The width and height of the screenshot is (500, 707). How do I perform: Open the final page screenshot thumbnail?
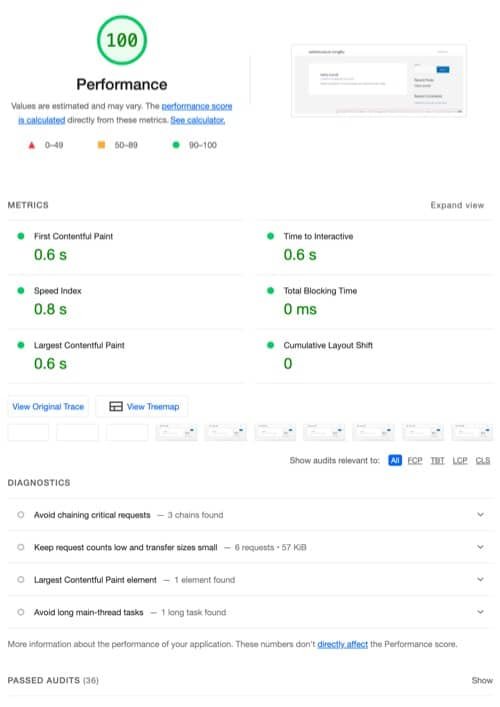tap(379, 81)
